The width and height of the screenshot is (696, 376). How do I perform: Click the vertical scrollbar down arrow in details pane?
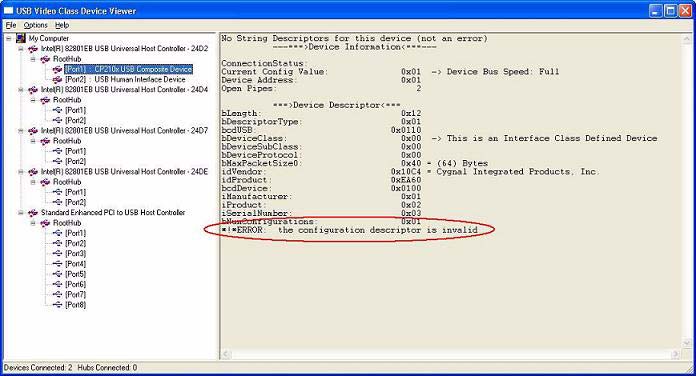pos(687,343)
